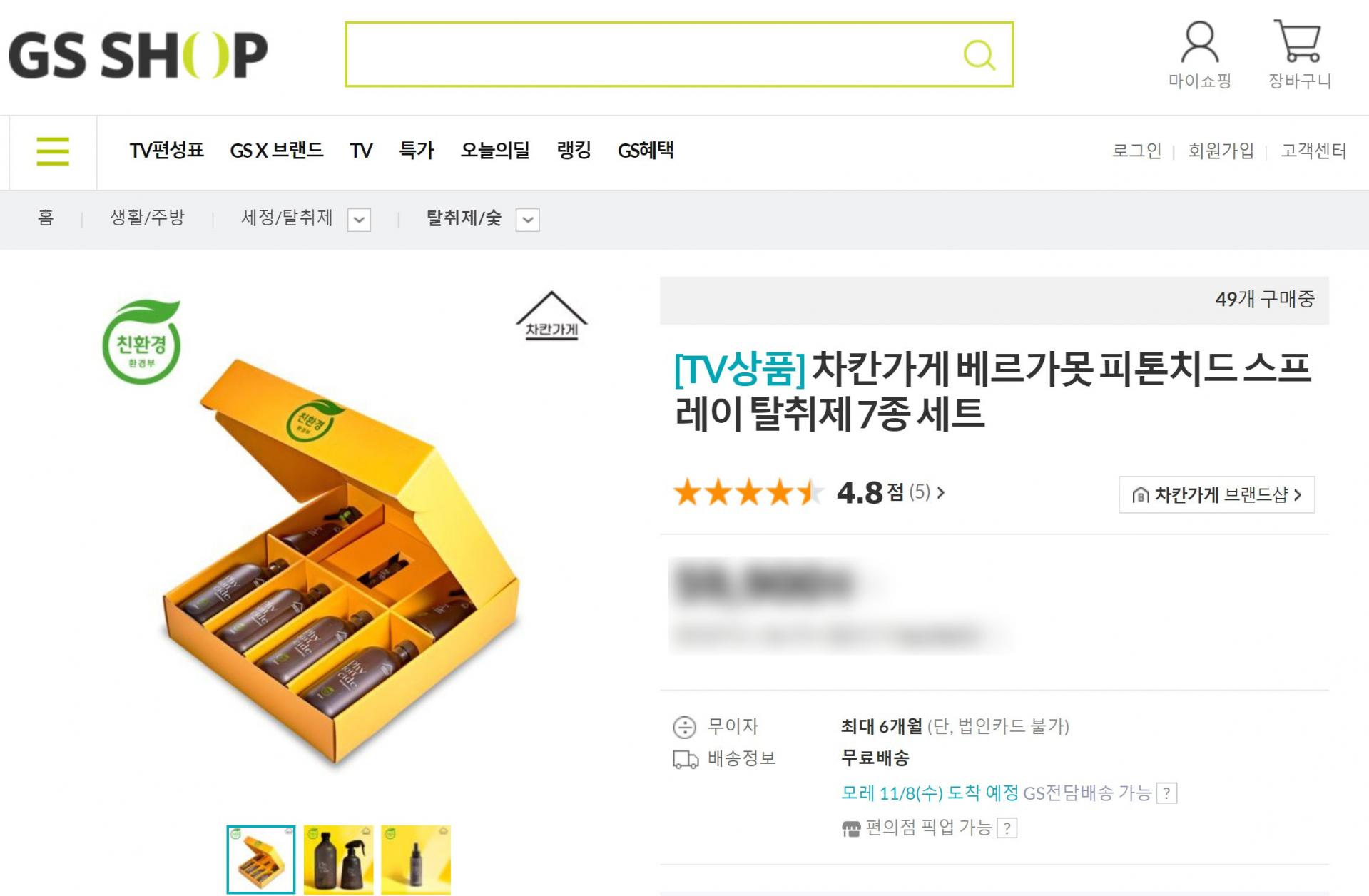Image resolution: width=1369 pixels, height=896 pixels.
Task: Open the 오늘의딜 menu item
Action: 495,151
